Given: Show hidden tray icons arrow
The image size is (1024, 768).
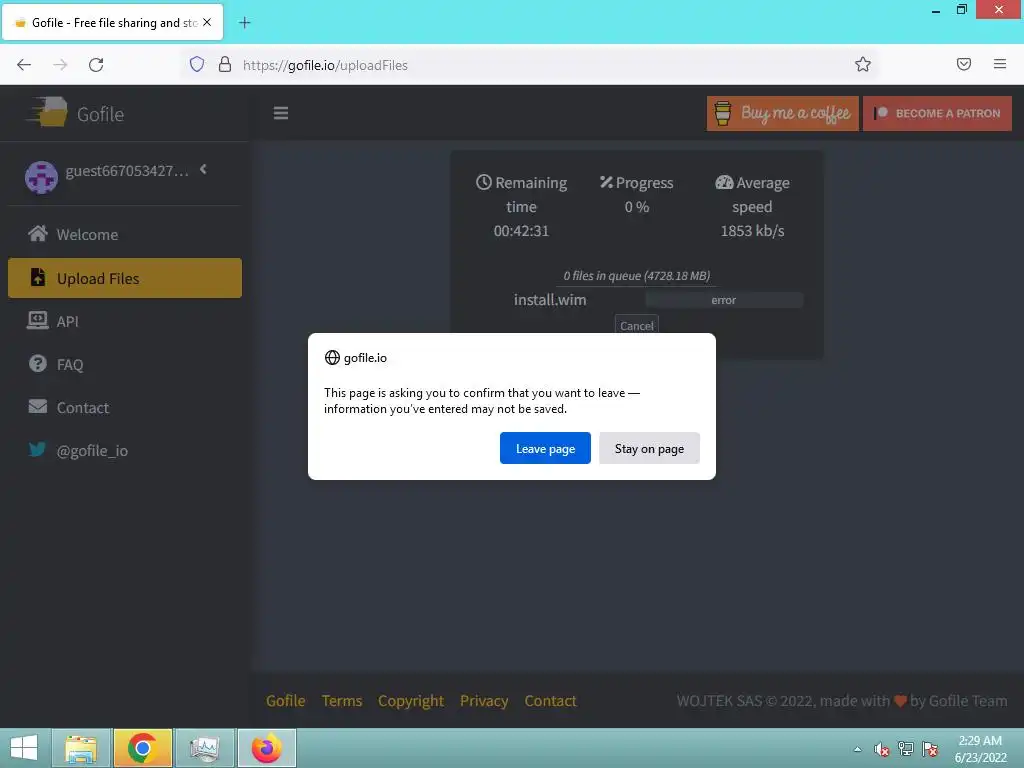Looking at the screenshot, I should (x=857, y=749).
